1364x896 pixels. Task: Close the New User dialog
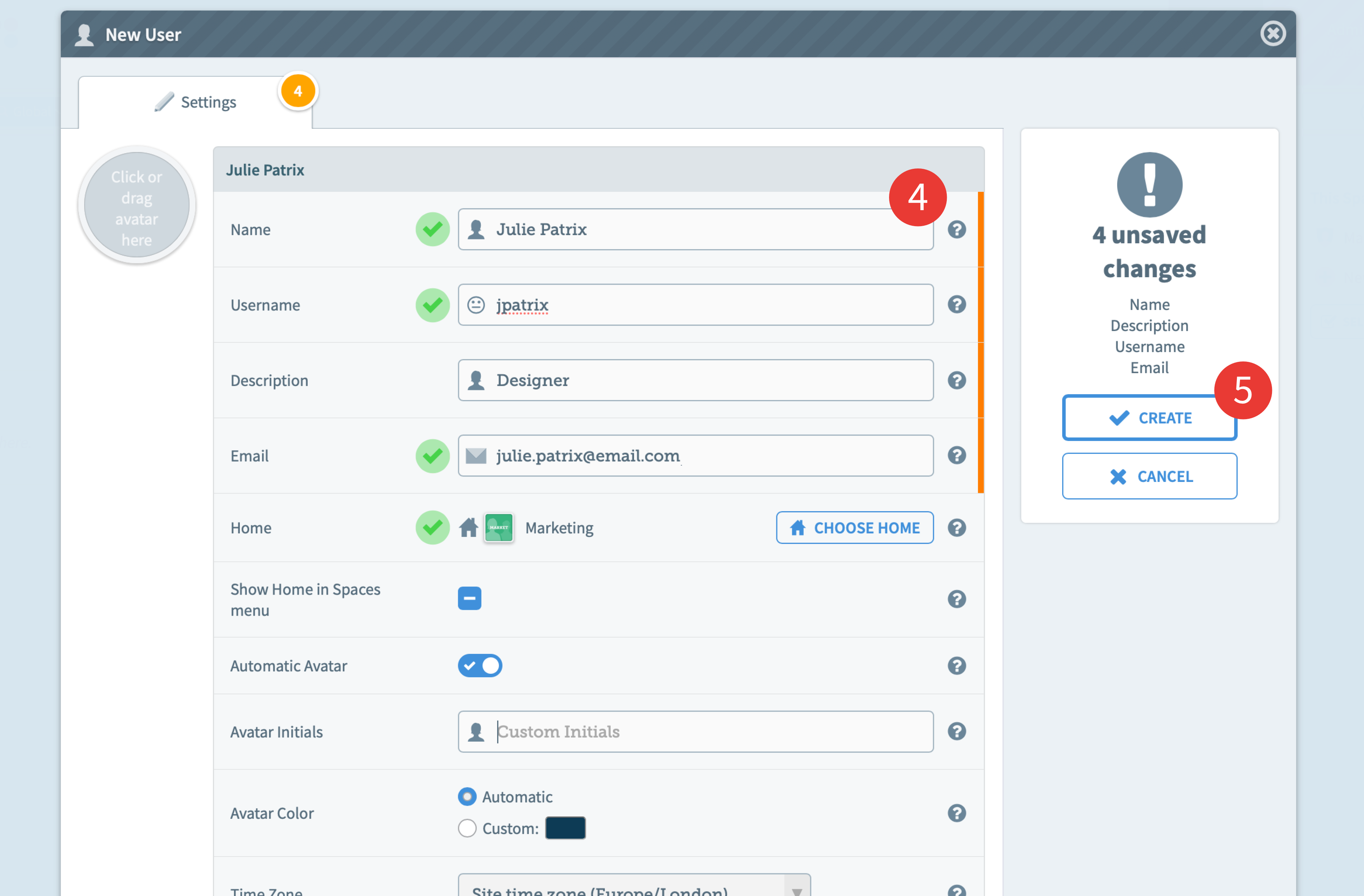point(1272,33)
